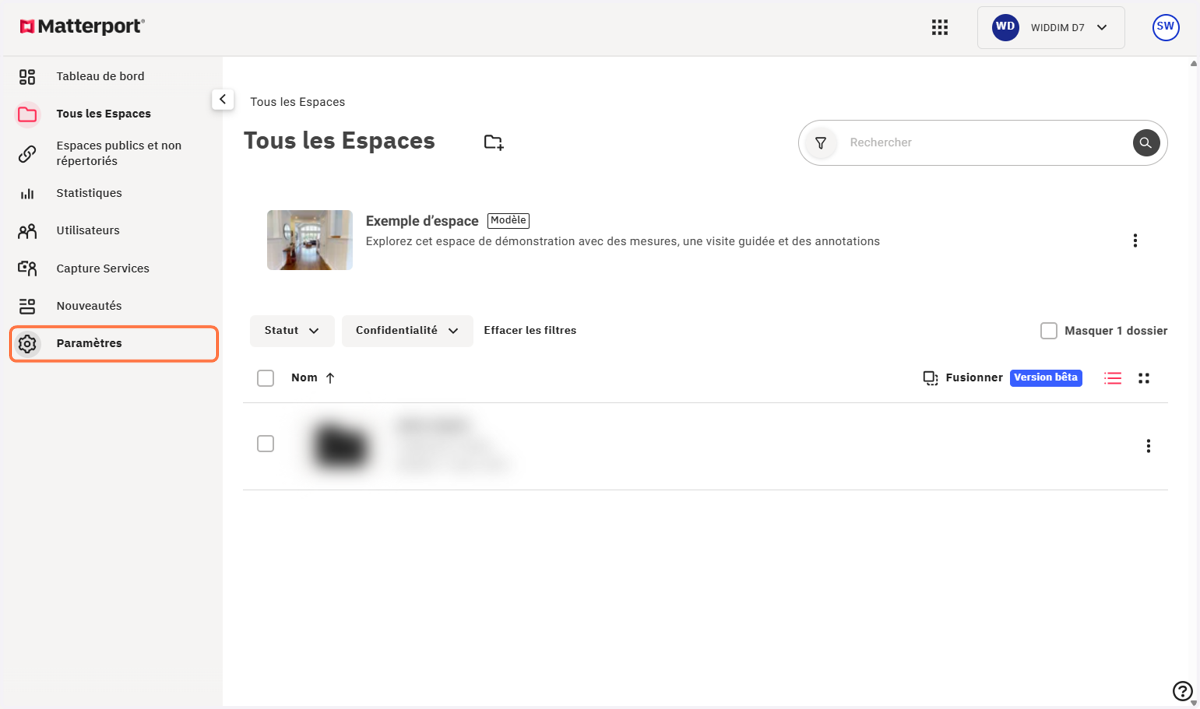Open more options for the folder row
The image size is (1200, 709).
1148,446
